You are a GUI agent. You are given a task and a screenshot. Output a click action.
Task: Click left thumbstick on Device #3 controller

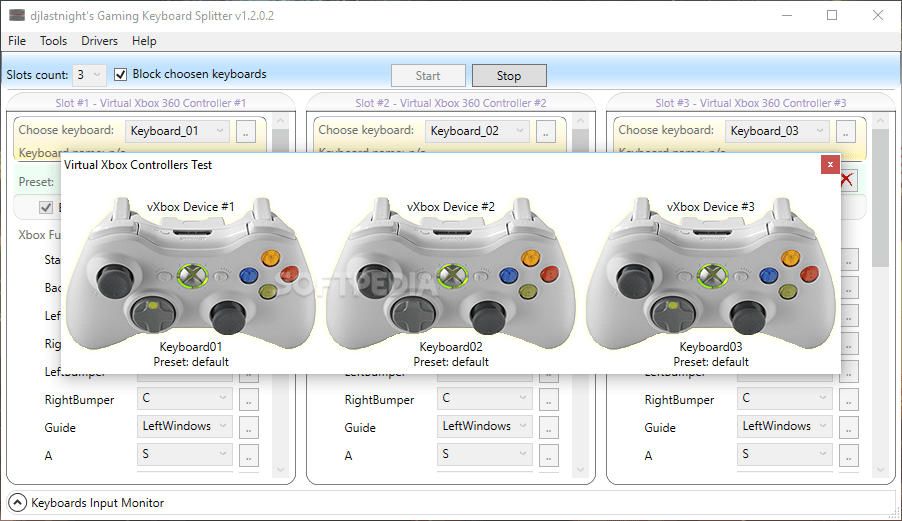pos(635,280)
